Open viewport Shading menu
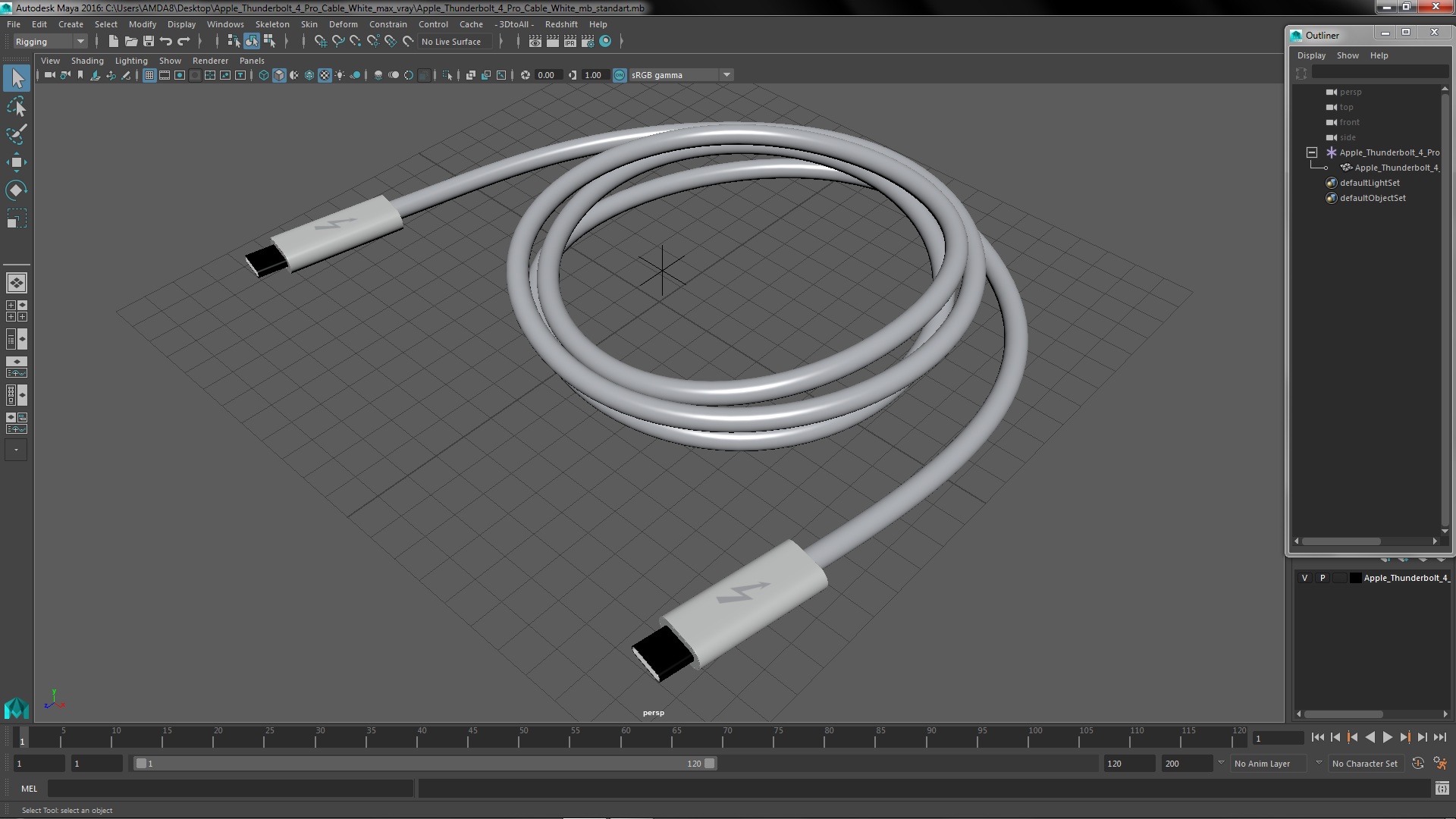The height and width of the screenshot is (819, 1456). tap(87, 61)
